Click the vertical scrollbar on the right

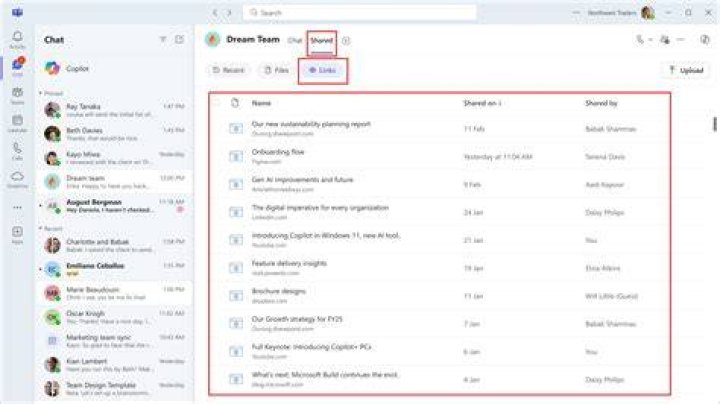(714, 124)
